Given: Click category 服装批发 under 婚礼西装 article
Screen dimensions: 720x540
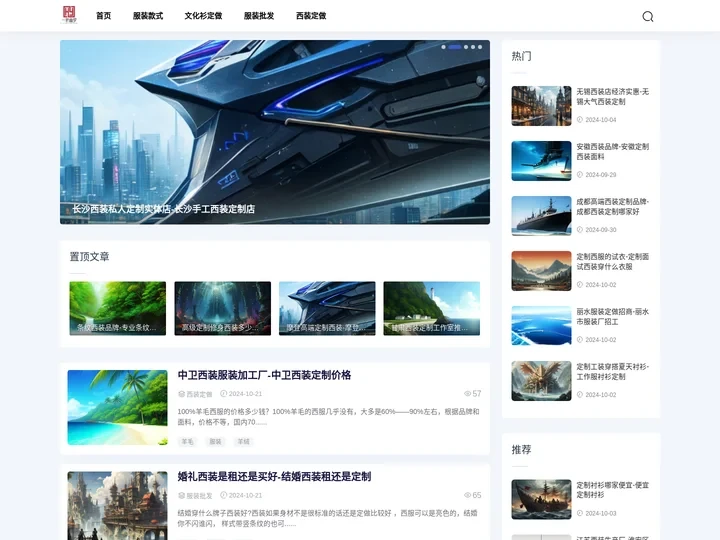Looking at the screenshot, I should [x=199, y=495].
